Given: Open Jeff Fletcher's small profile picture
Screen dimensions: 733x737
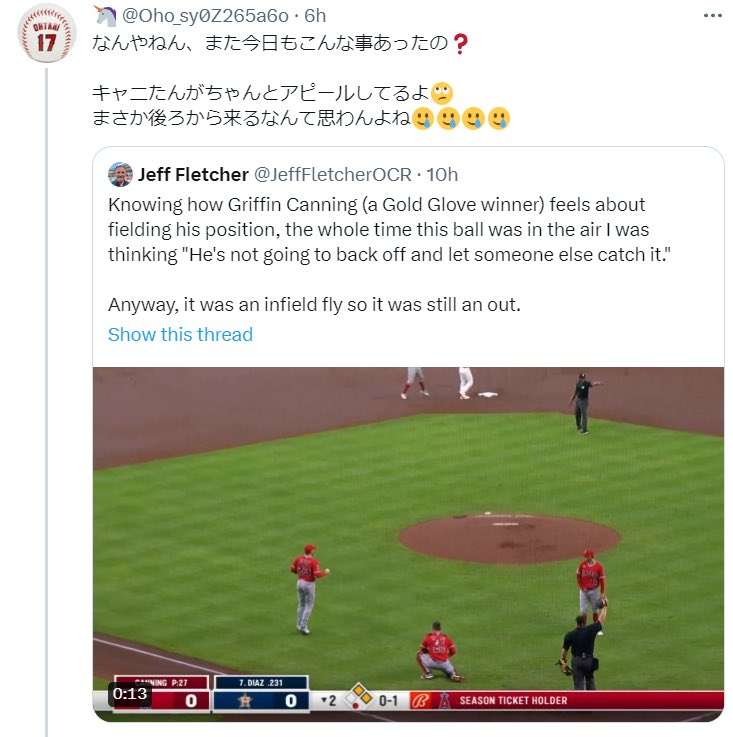Looking at the screenshot, I should (x=120, y=174).
